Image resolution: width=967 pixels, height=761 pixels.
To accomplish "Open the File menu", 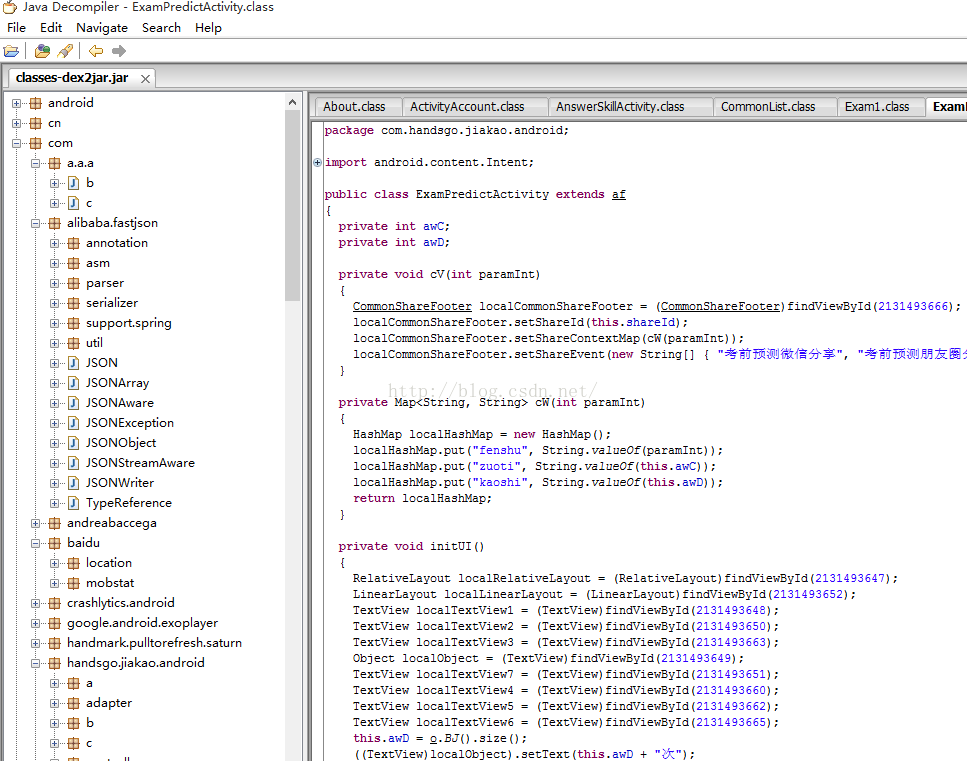I will [x=16, y=28].
